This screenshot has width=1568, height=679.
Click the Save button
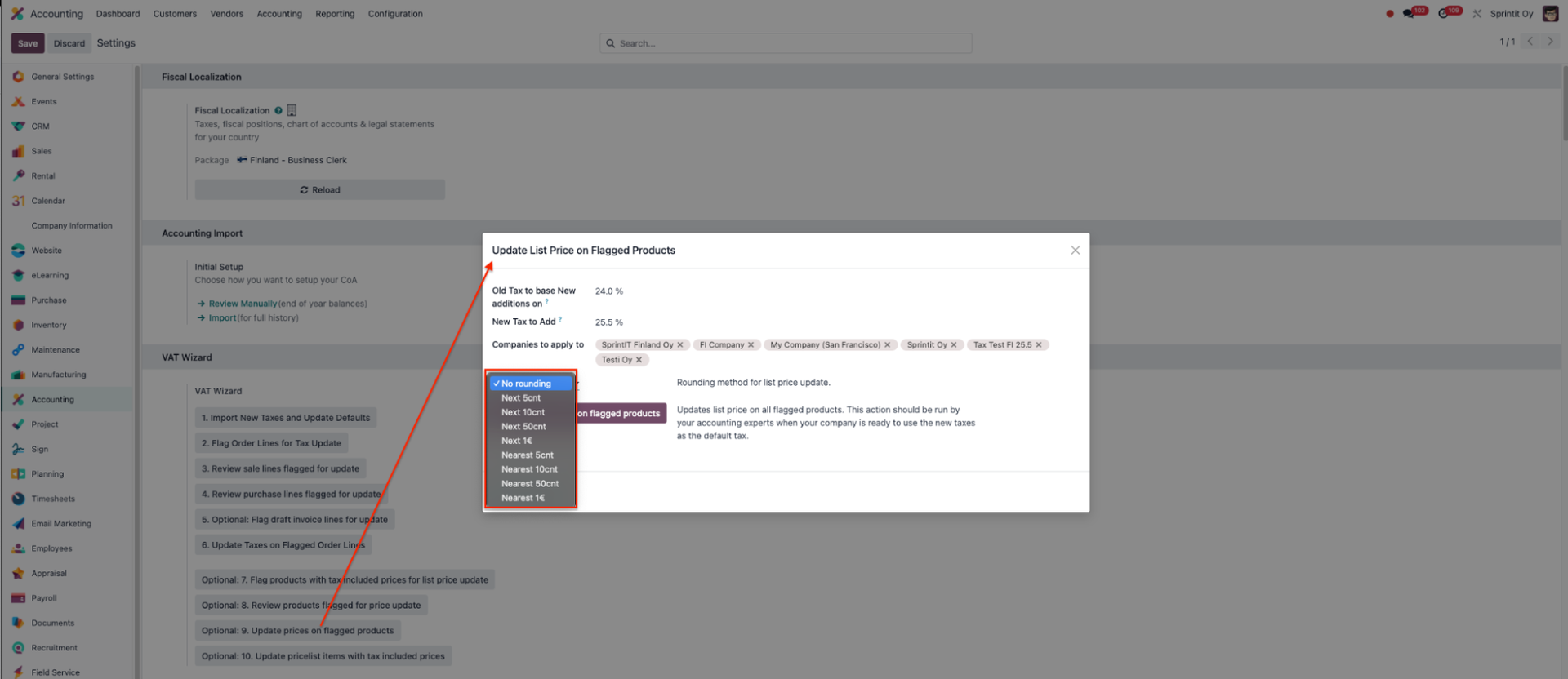(28, 43)
